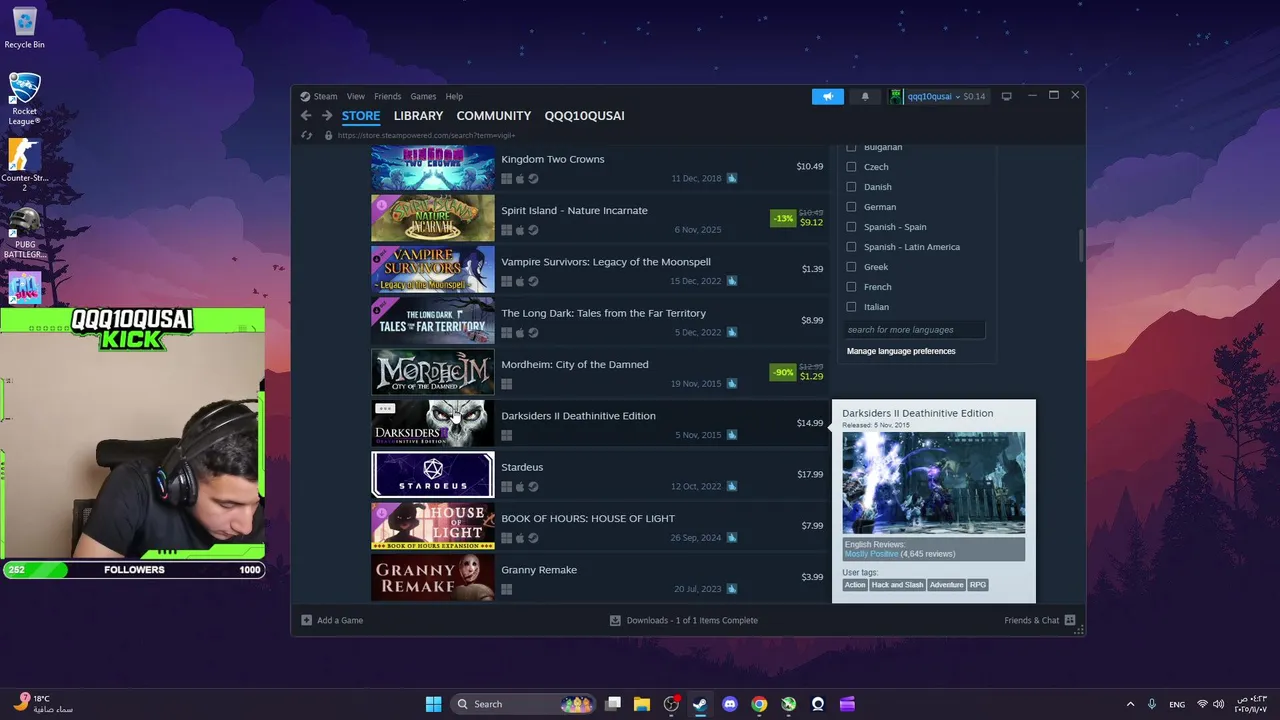
Task: Click the ellipsis badge on the Darksiders II thumbnail
Action: coord(385,408)
